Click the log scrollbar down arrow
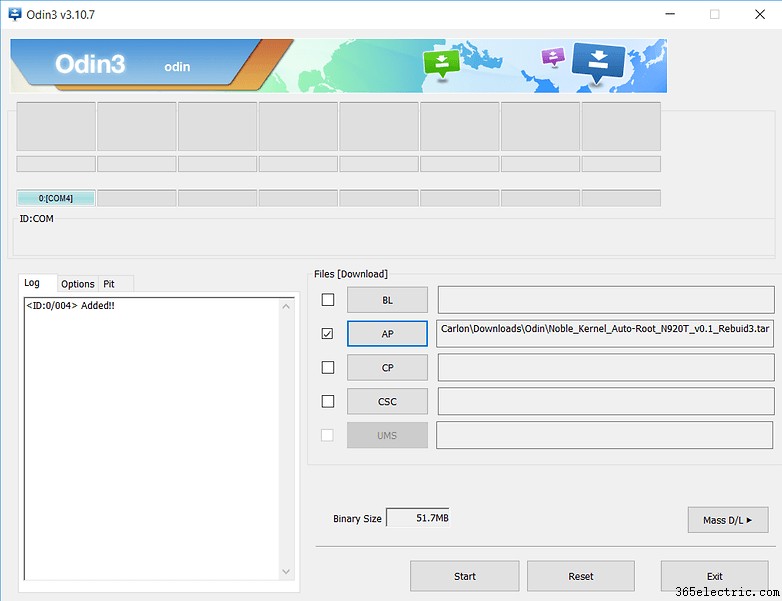The height and width of the screenshot is (601, 782). [x=286, y=572]
